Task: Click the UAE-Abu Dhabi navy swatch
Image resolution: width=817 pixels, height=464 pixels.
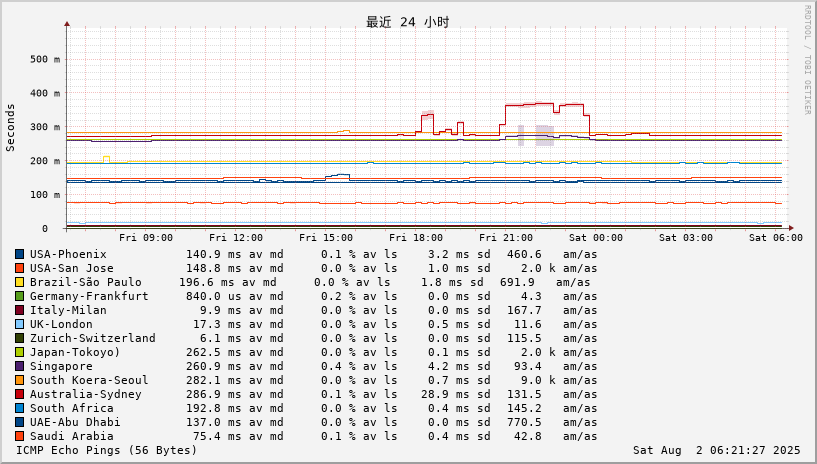Action: (19, 422)
